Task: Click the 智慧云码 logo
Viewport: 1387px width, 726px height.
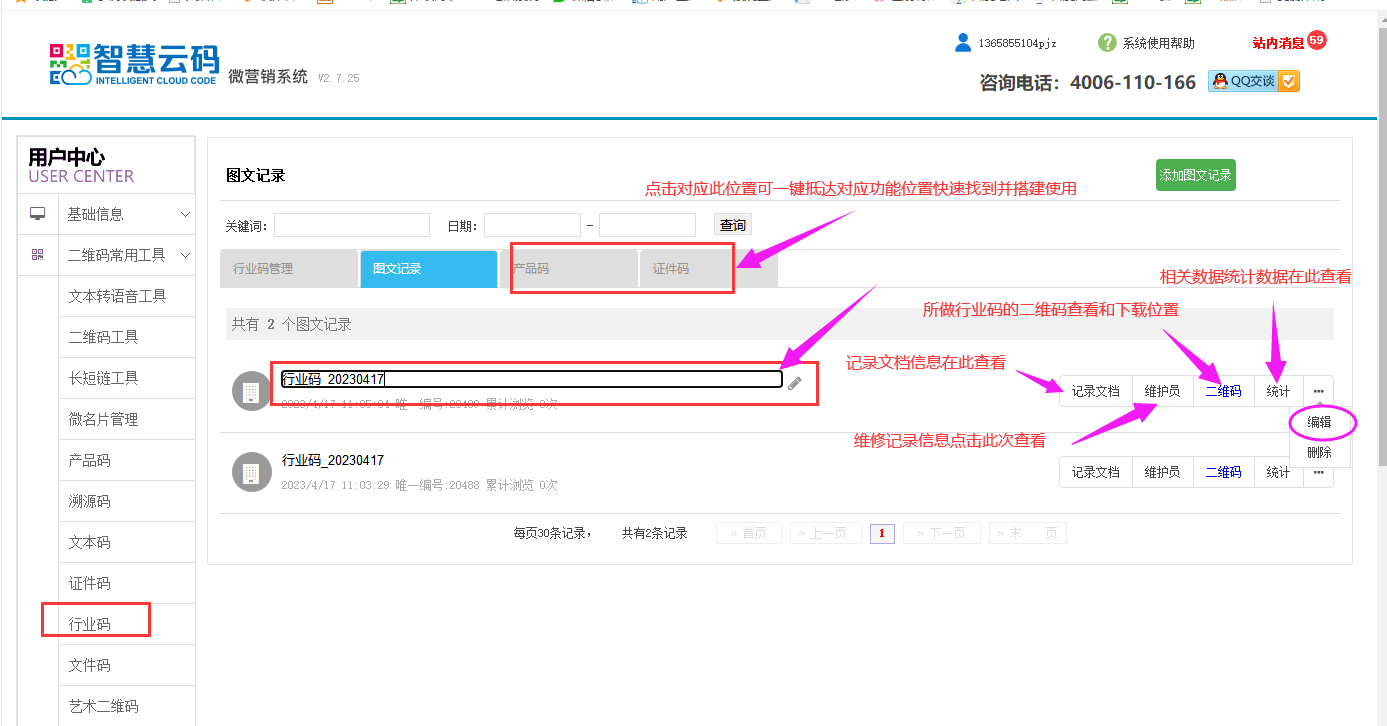Action: [x=134, y=65]
